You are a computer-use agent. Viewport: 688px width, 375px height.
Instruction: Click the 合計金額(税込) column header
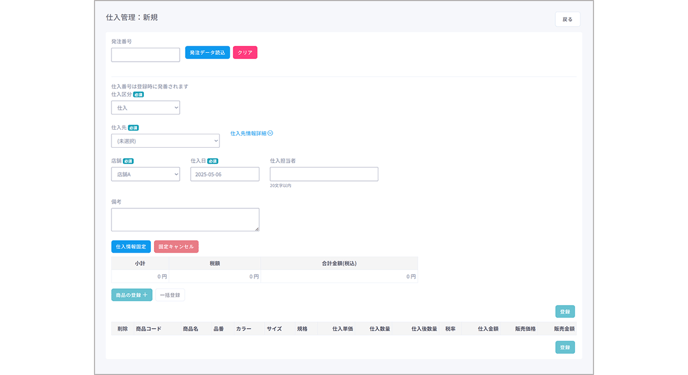339,264
